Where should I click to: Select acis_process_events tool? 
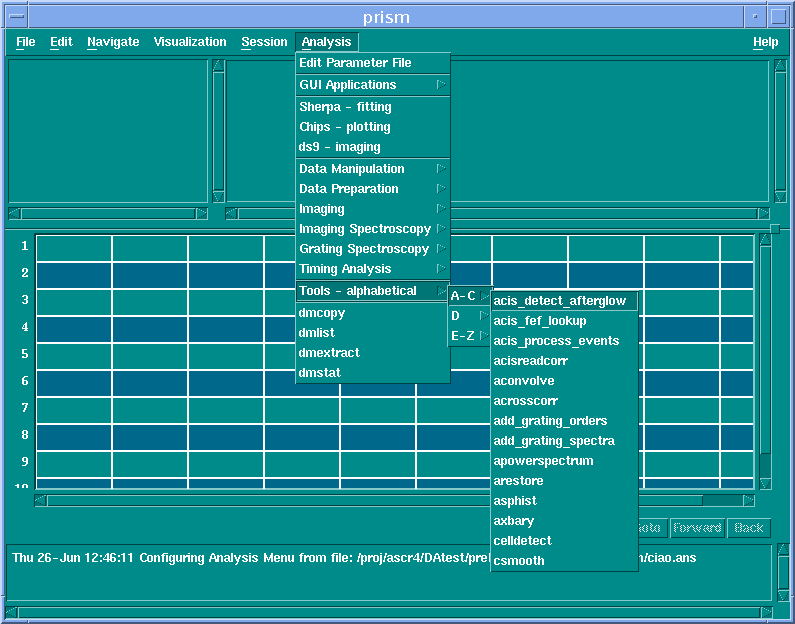point(564,341)
